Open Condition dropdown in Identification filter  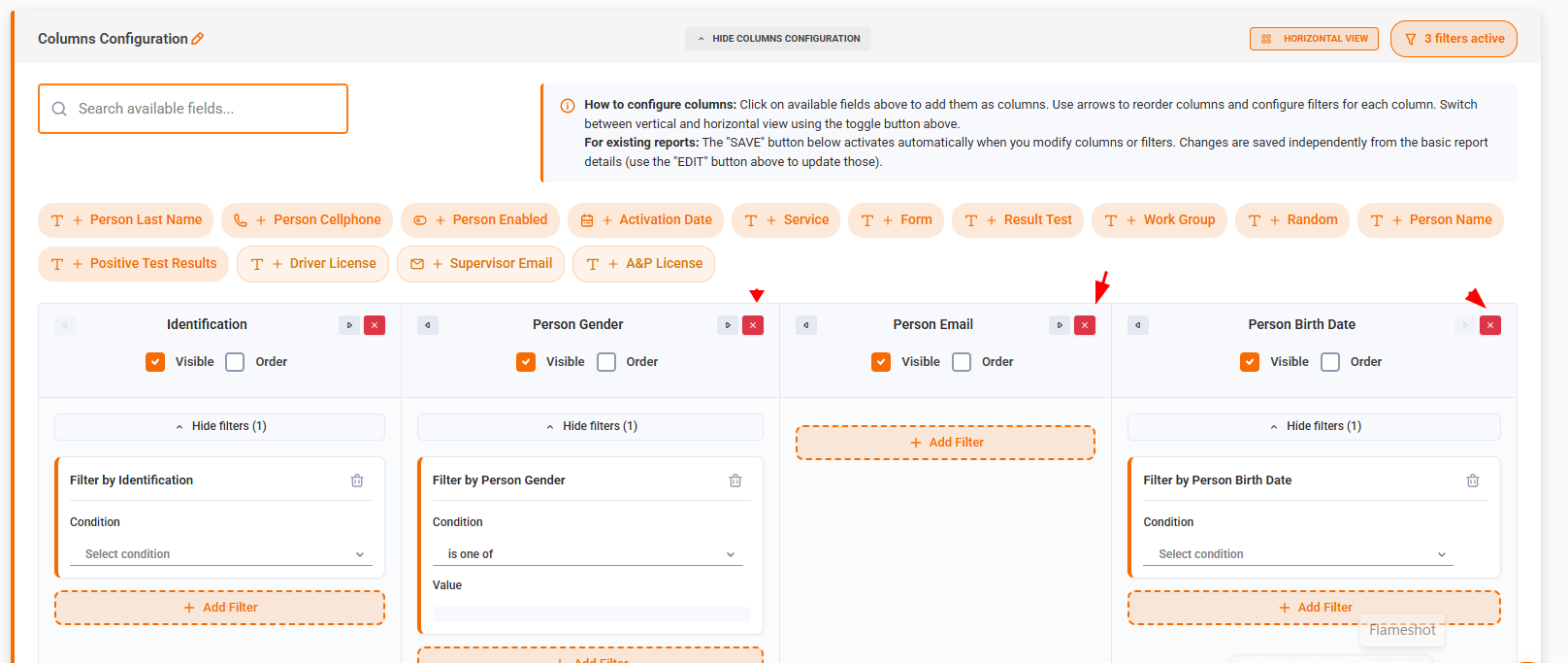tap(221, 554)
